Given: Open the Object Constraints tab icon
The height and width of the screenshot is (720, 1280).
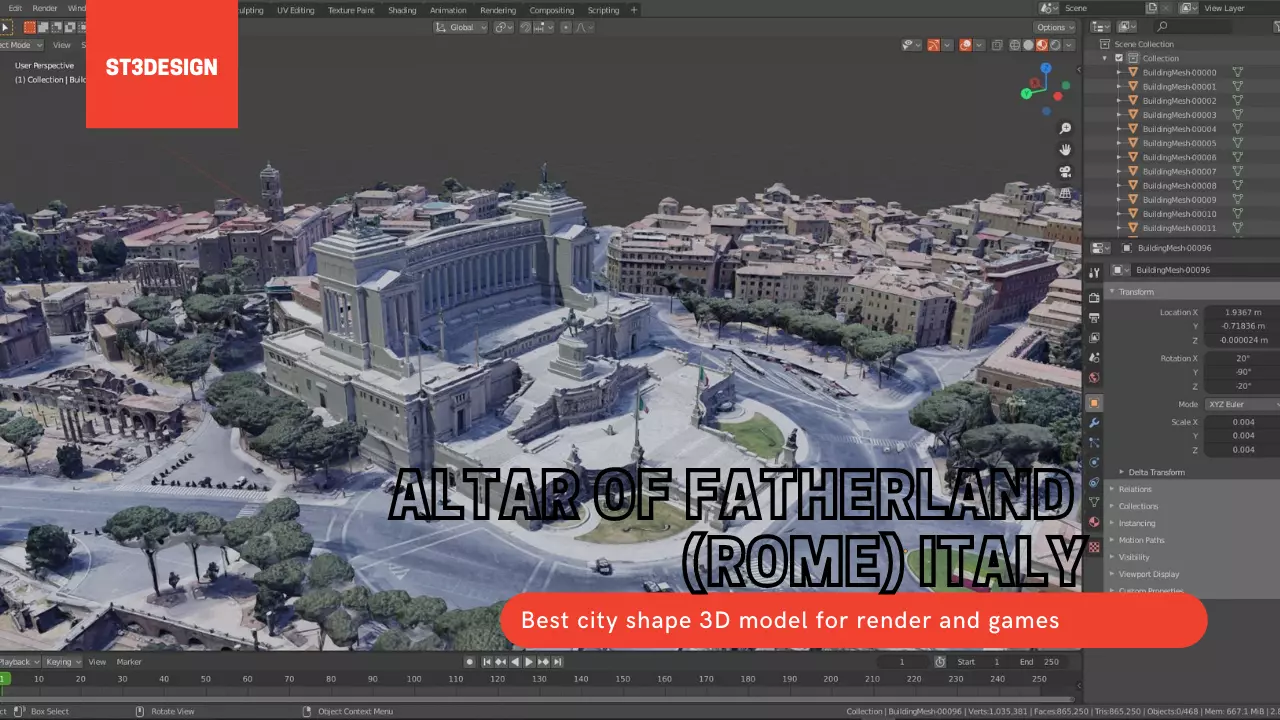Looking at the screenshot, I should point(1094,482).
